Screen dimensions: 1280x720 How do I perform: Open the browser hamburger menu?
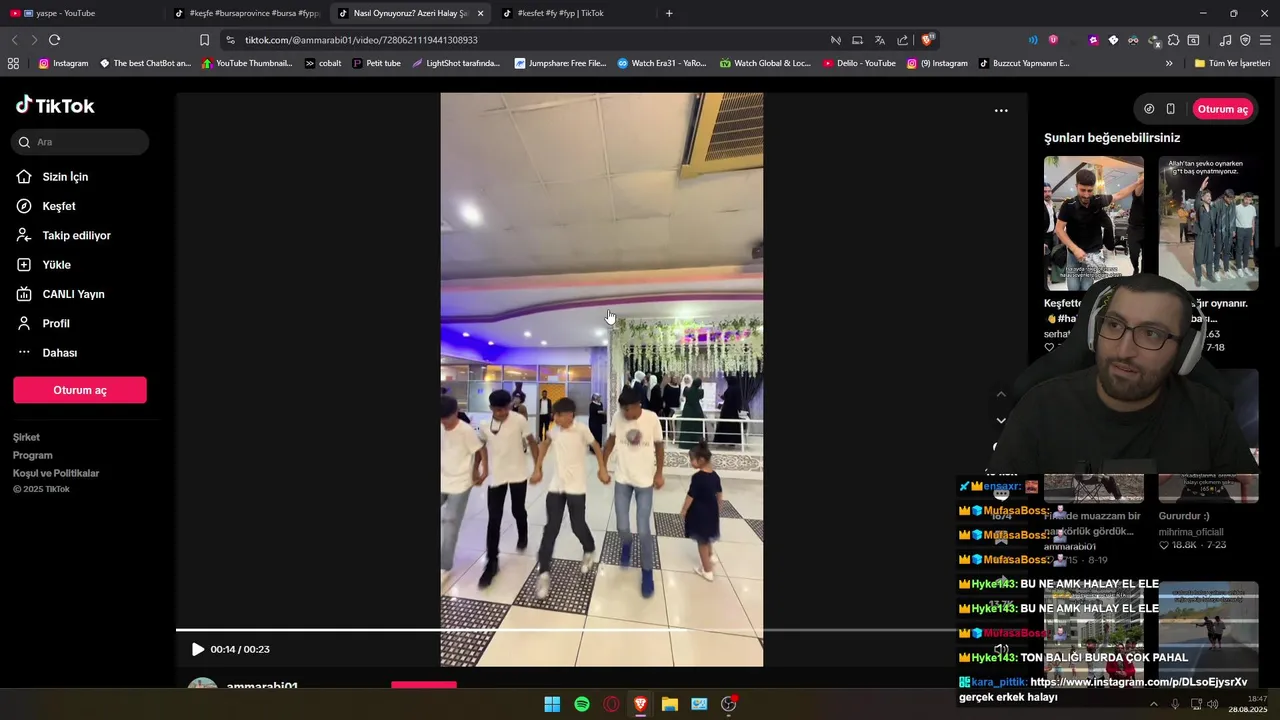pos(1265,40)
